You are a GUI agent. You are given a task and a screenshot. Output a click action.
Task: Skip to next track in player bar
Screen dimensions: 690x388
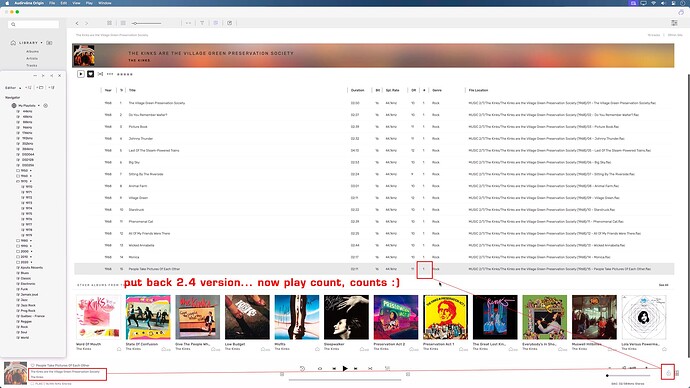point(356,369)
